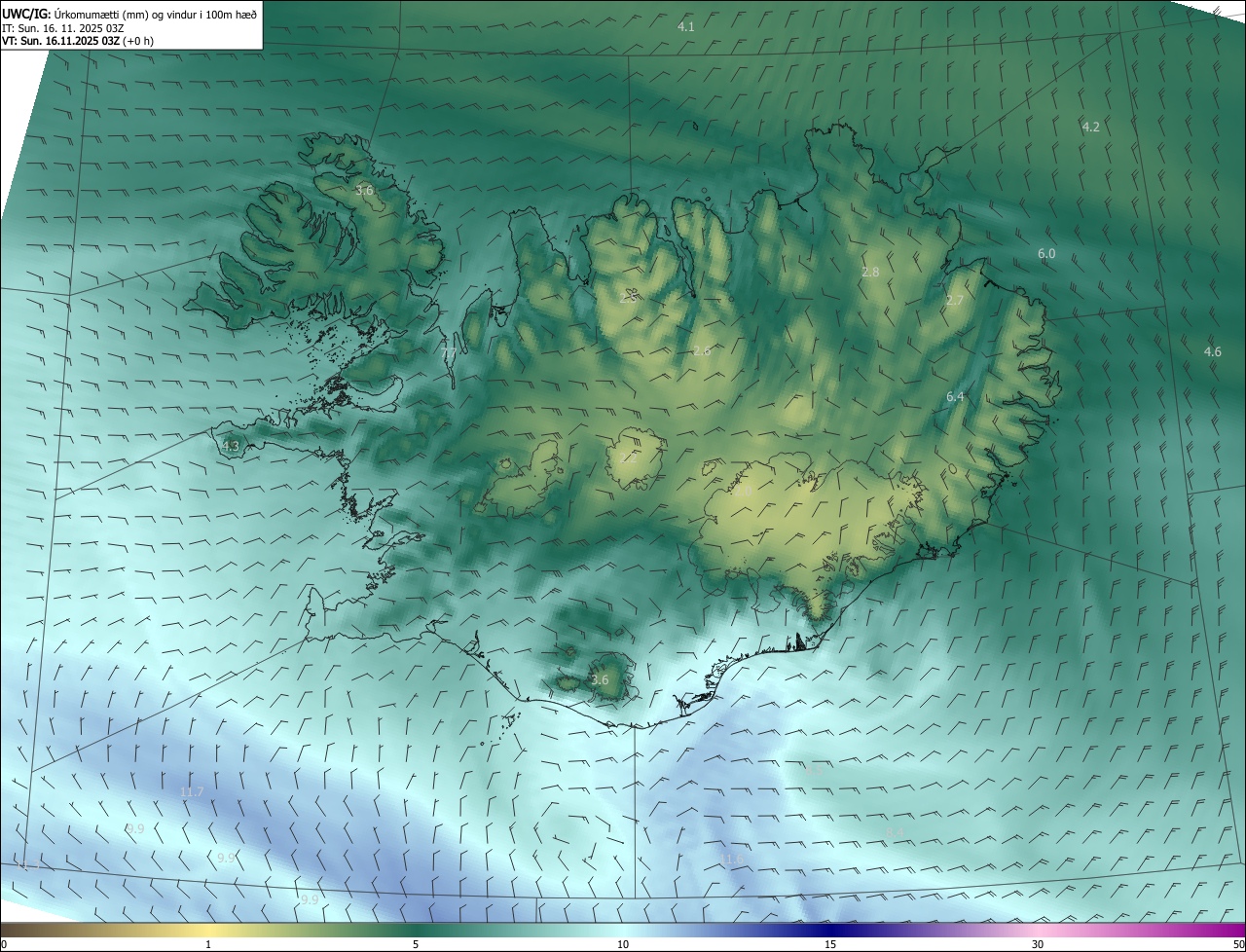
Task: Click the 50 tick on the color scale
Action: coord(1238,944)
